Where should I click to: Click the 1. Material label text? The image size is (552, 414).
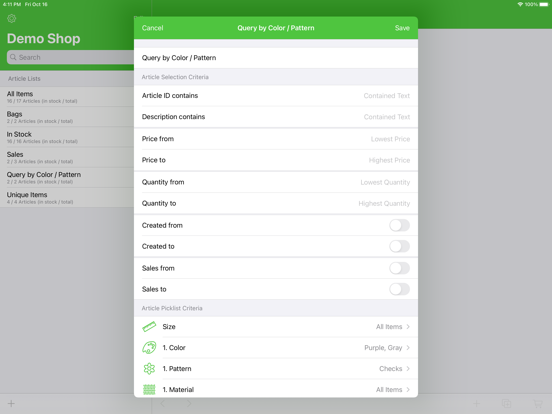click(178, 389)
